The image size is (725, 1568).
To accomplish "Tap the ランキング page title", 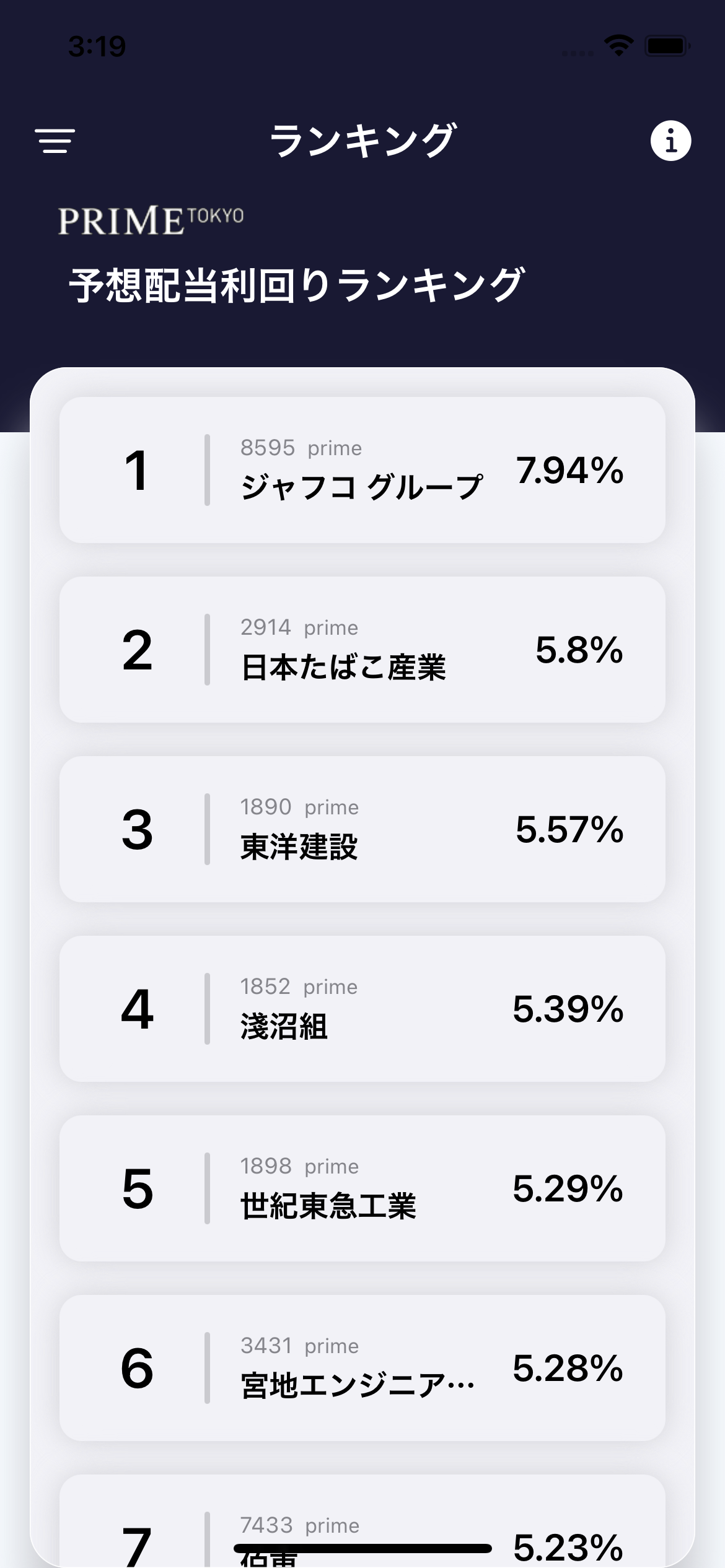I will click(x=362, y=141).
